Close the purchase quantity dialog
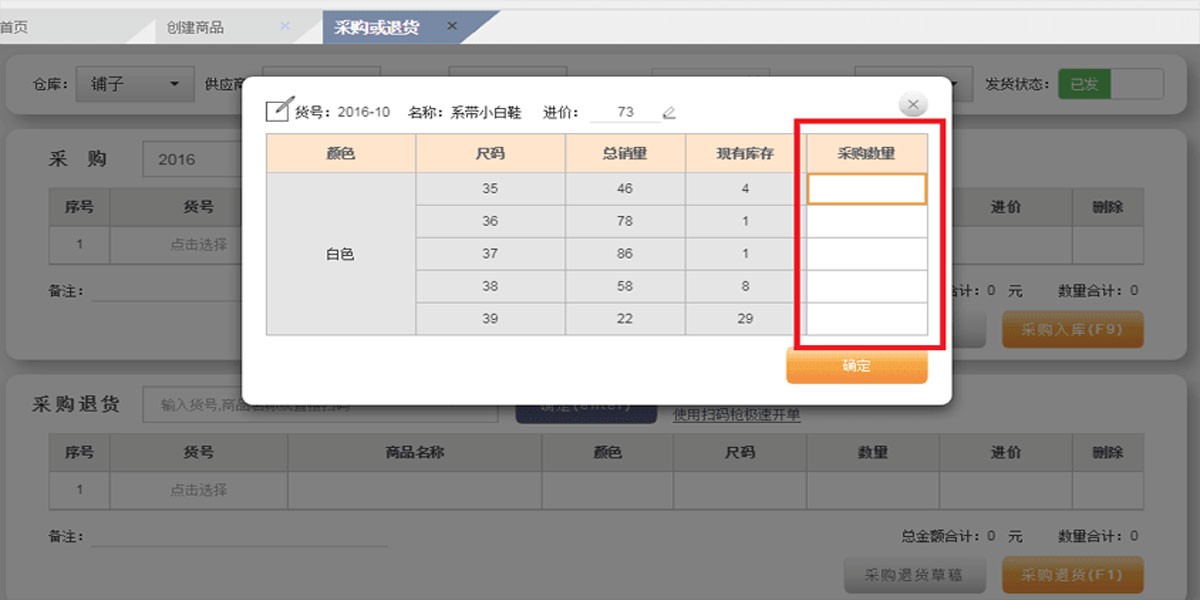The width and height of the screenshot is (1200, 600). point(913,104)
